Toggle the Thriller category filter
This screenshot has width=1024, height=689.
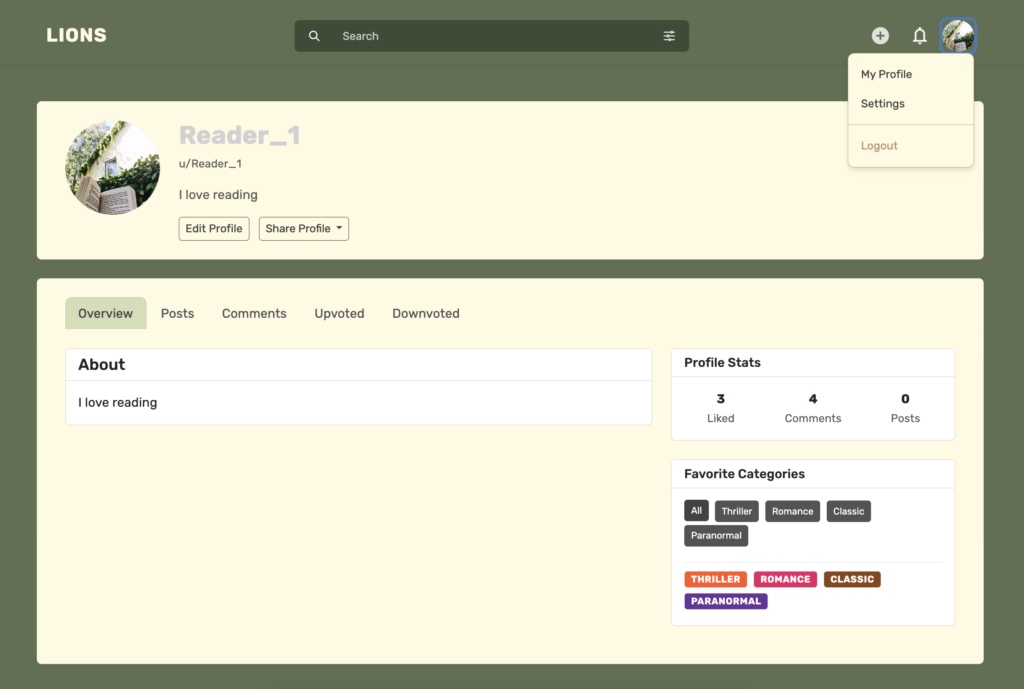736,511
